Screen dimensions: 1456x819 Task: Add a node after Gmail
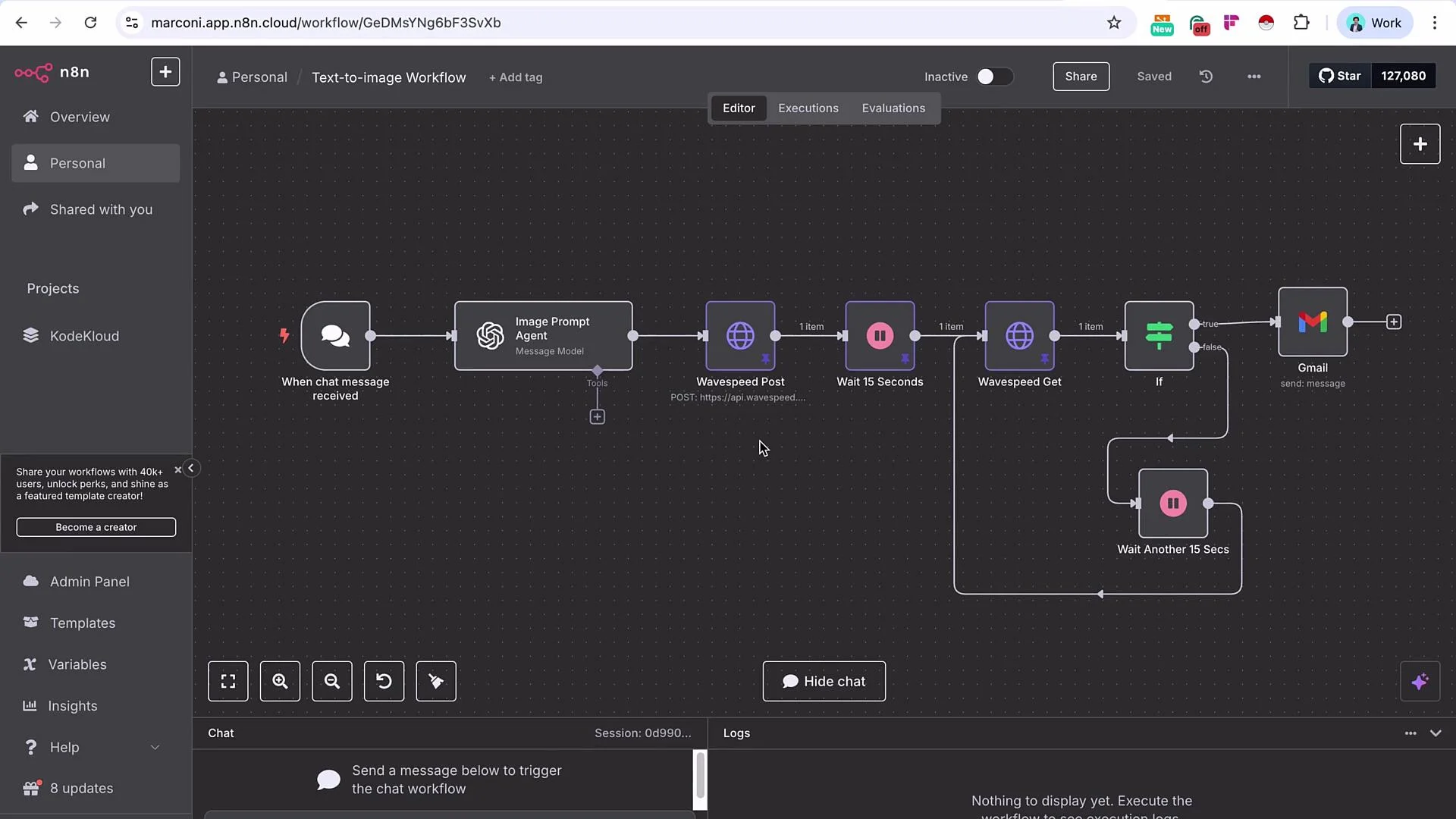tap(1394, 322)
